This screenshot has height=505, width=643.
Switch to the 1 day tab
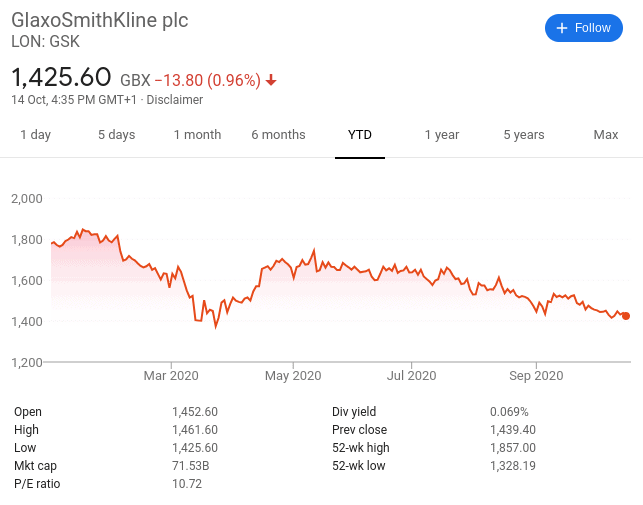point(36,135)
